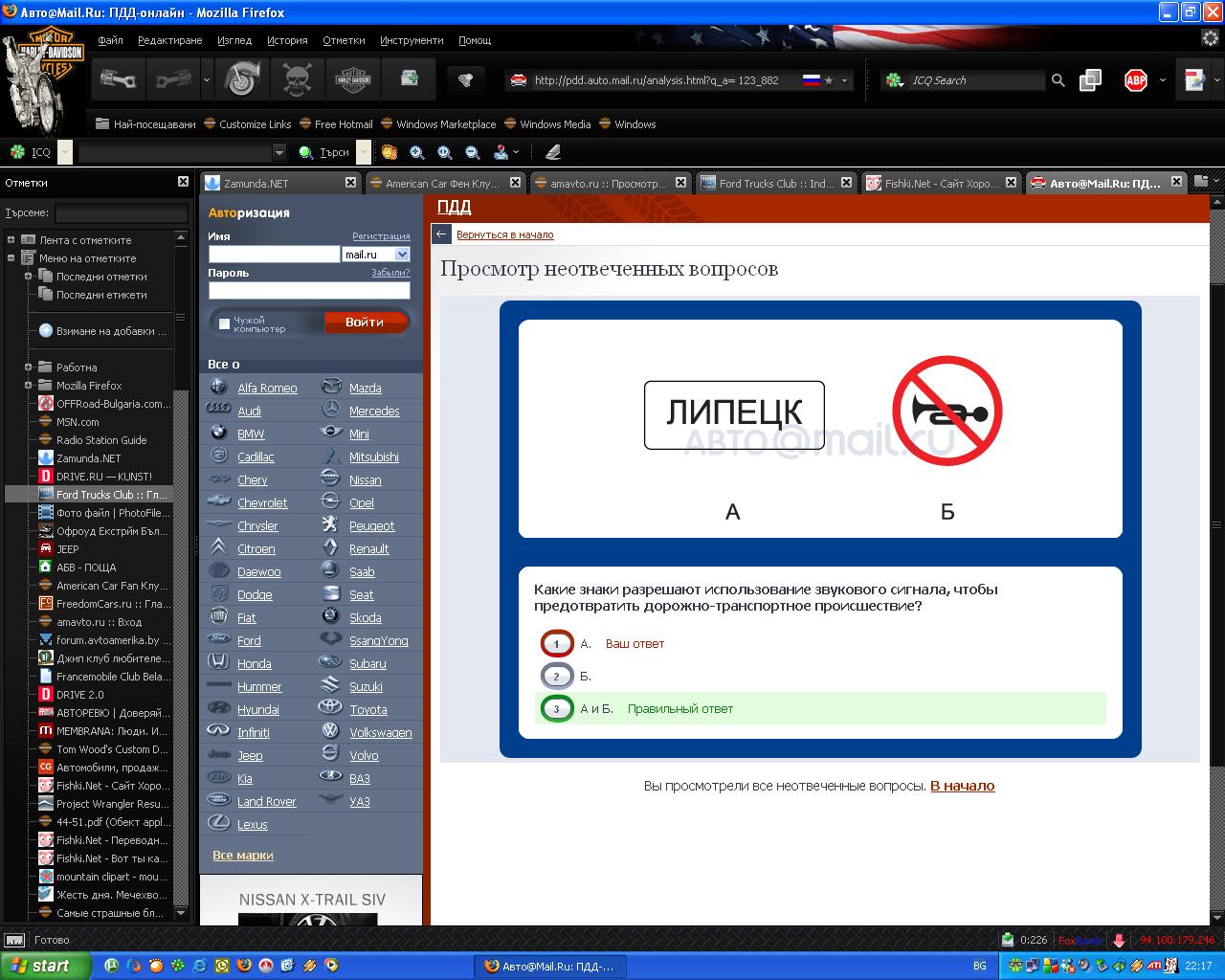
Task: Expand the Работна bookmarks folder
Action: tap(29, 367)
